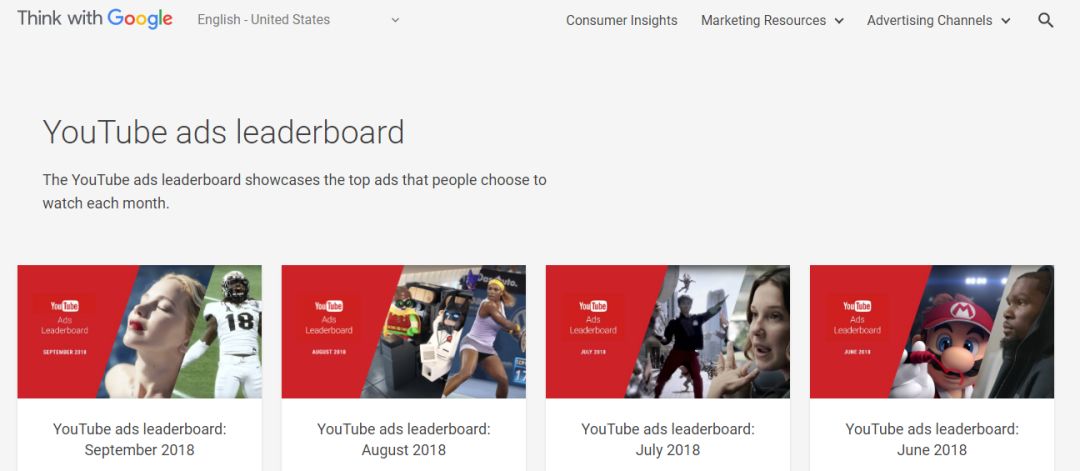This screenshot has width=1080, height=471.
Task: Expand Advertising Channels menu chevron
Action: point(1006,21)
